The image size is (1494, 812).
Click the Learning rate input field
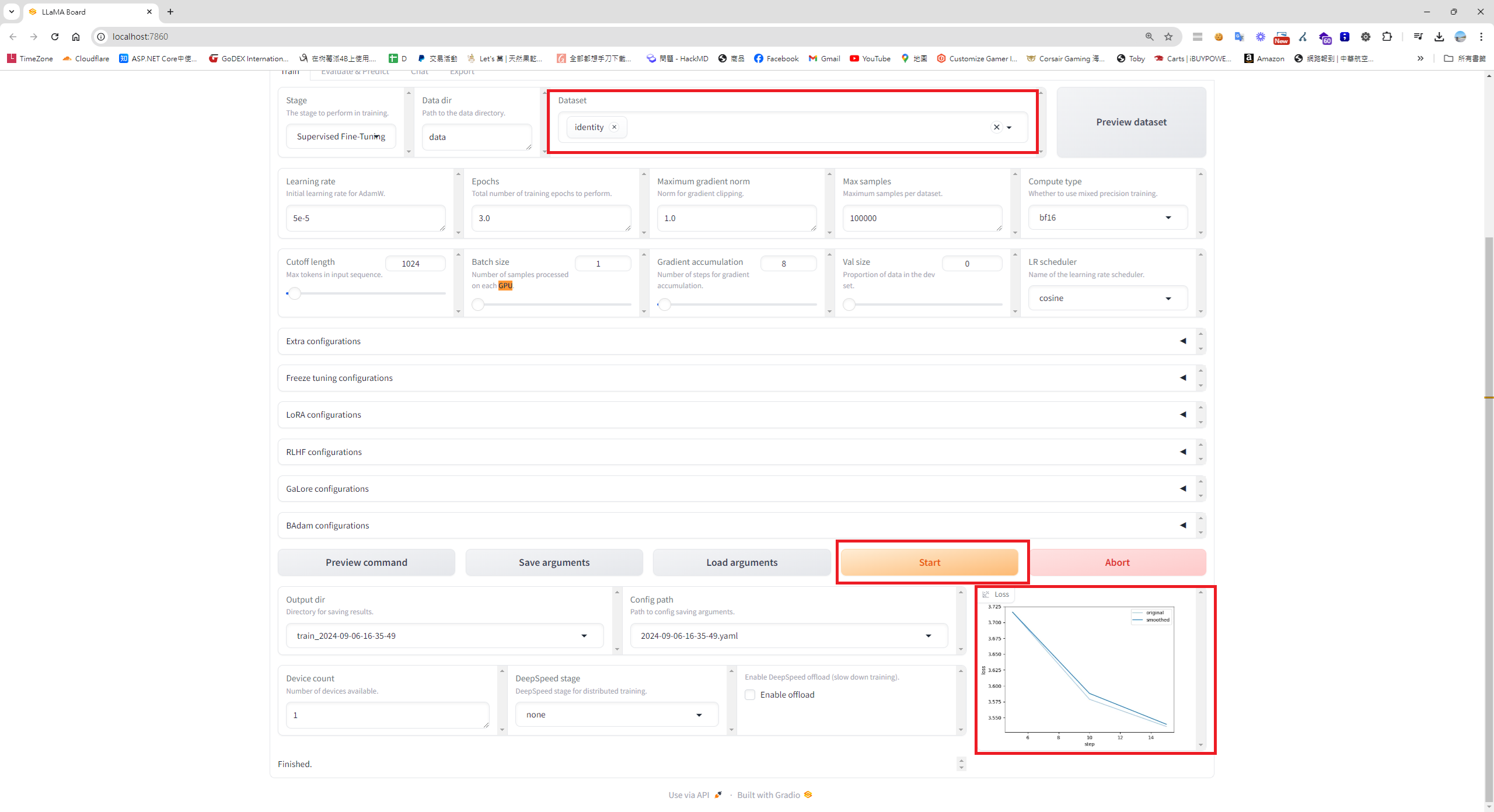(x=365, y=218)
